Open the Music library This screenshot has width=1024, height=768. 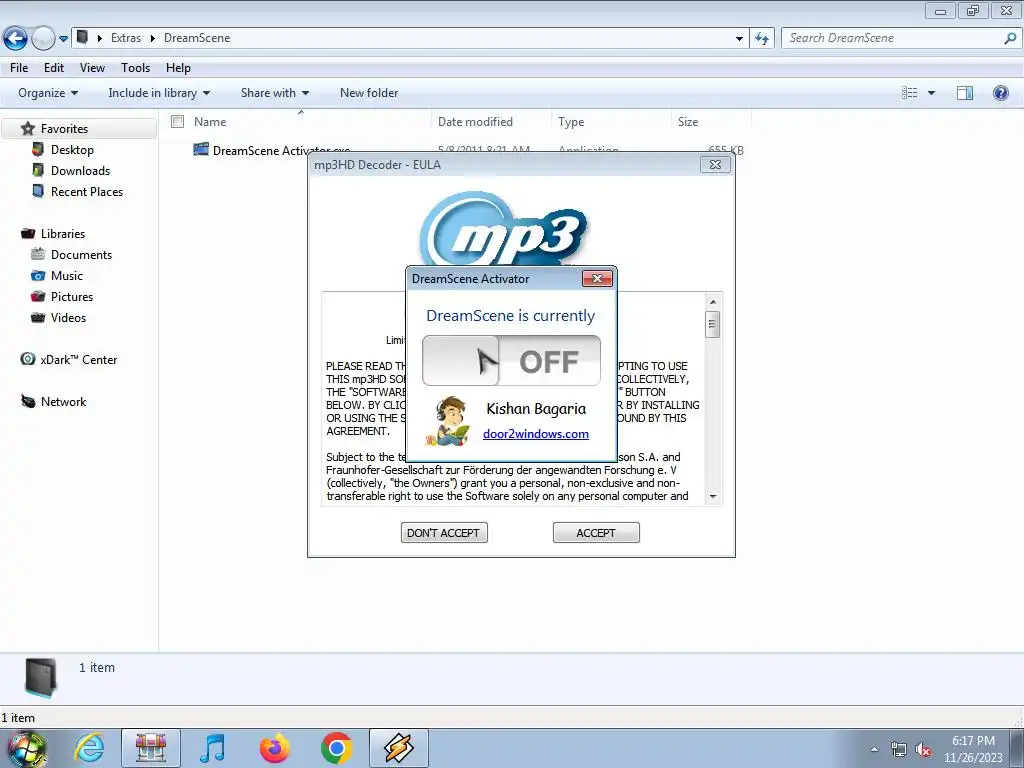[67, 276]
